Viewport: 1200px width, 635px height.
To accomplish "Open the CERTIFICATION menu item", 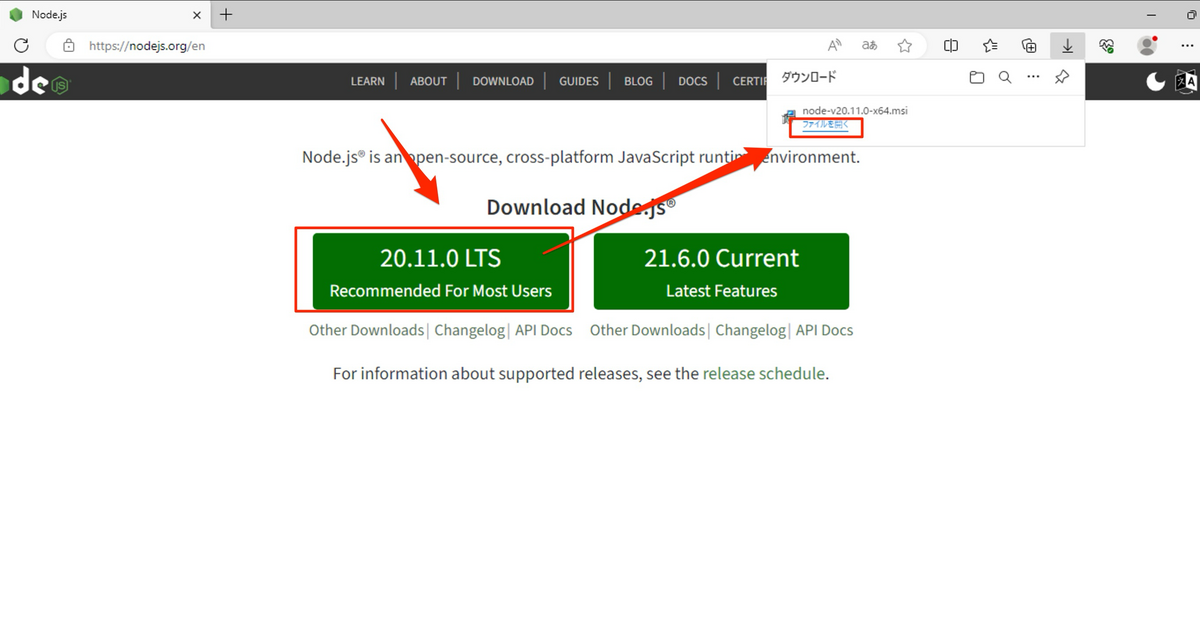I will tap(749, 81).
